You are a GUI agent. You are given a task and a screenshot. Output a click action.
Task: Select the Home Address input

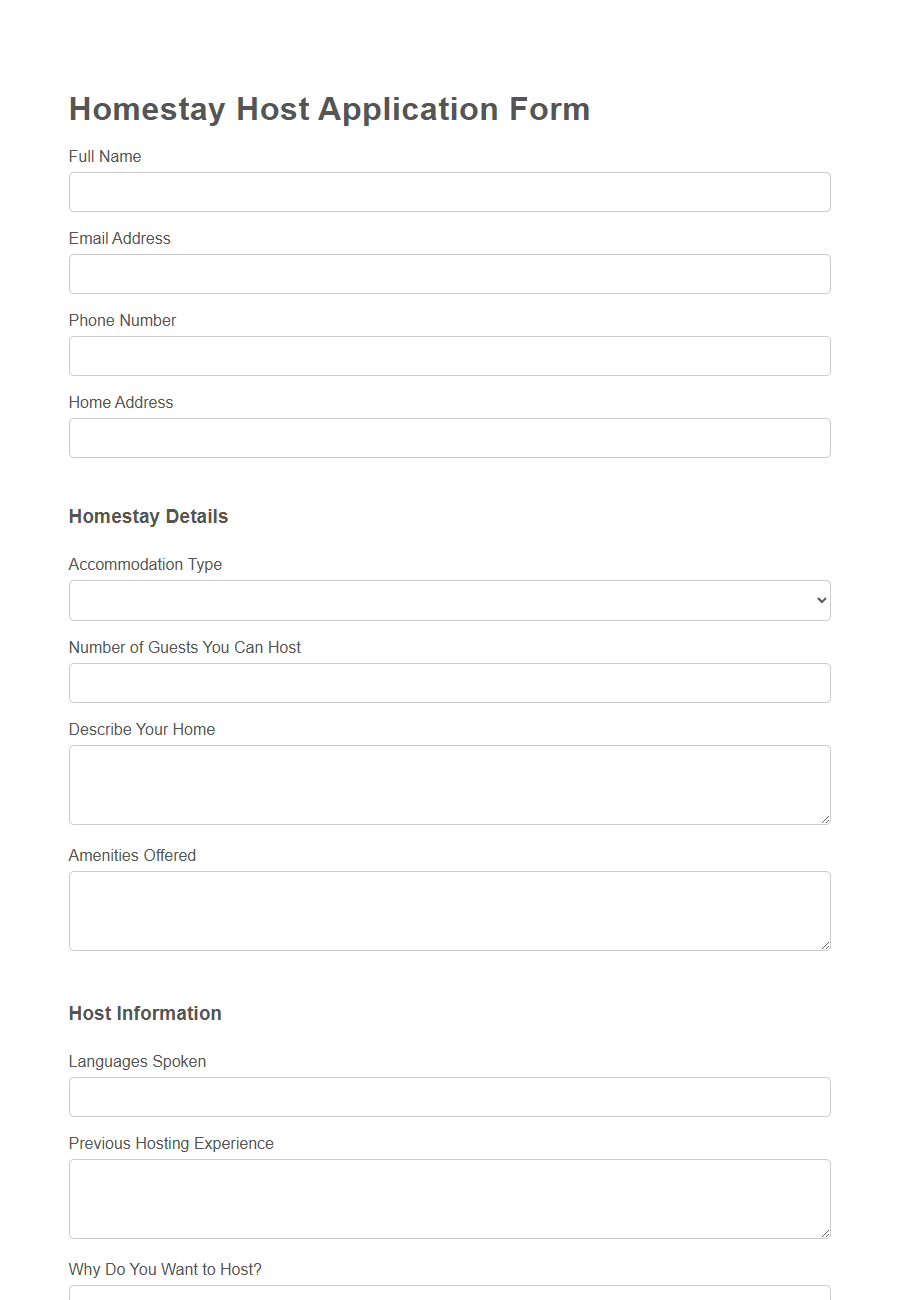click(x=449, y=438)
